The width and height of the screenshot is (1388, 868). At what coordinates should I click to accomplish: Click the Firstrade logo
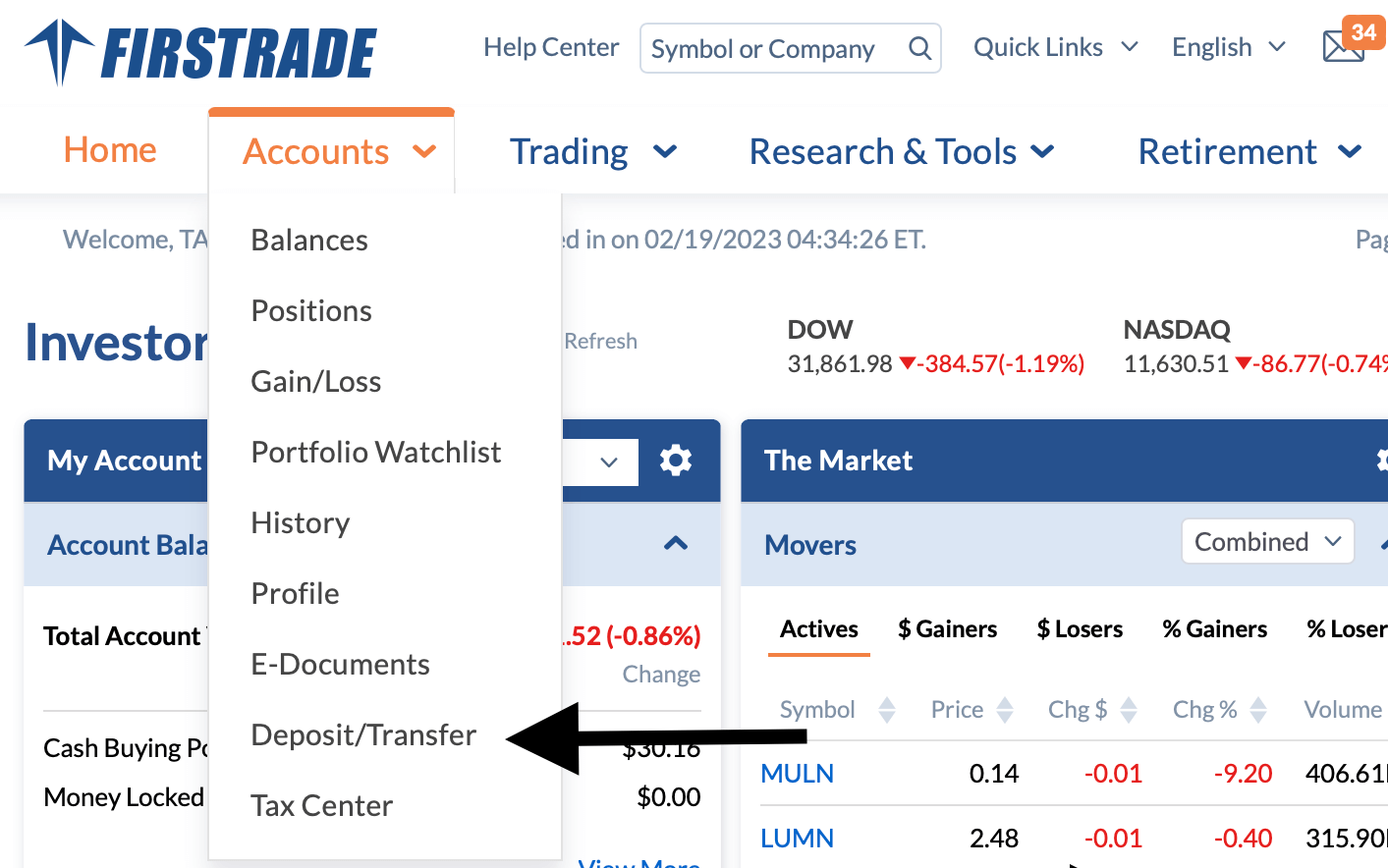tap(201, 51)
